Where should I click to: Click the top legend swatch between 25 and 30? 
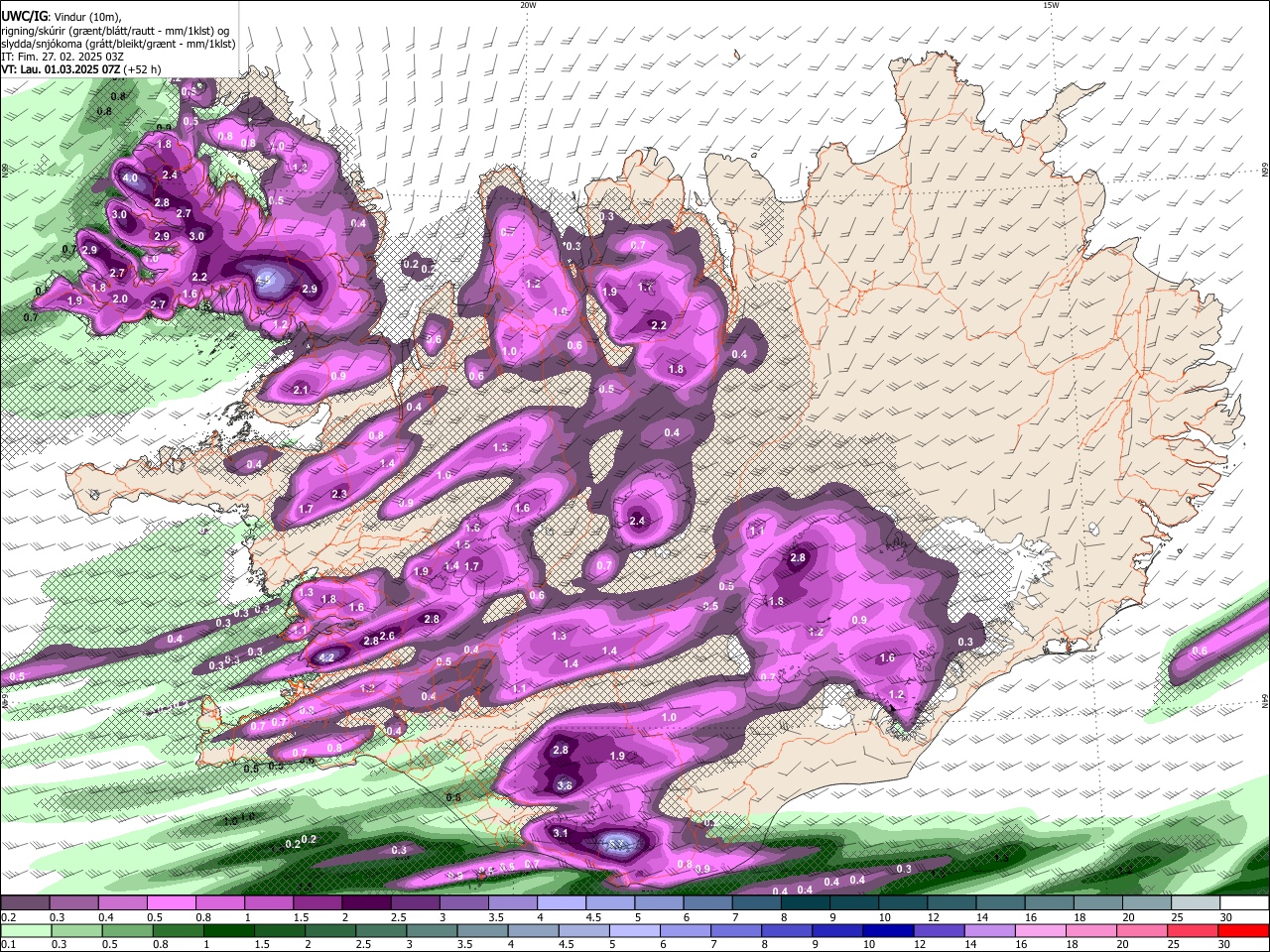(1196, 903)
